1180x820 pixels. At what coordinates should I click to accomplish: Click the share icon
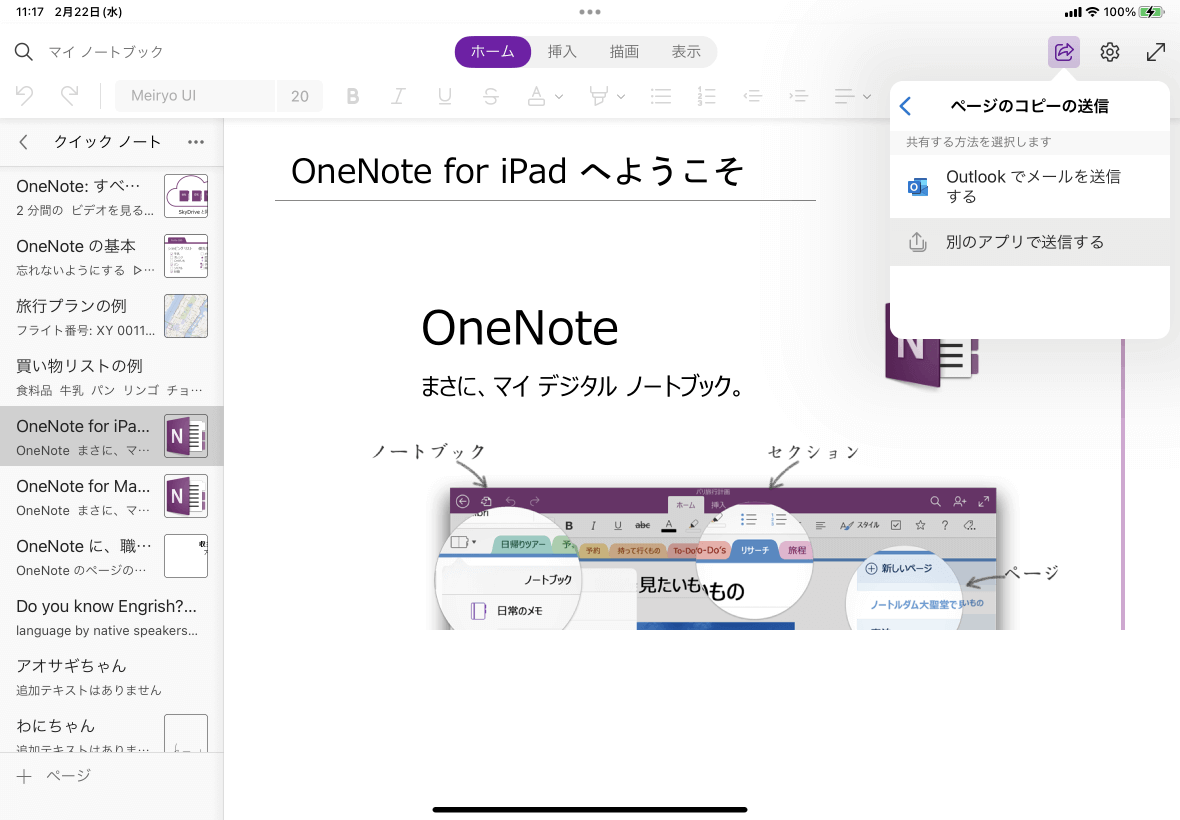pyautogui.click(x=1063, y=52)
